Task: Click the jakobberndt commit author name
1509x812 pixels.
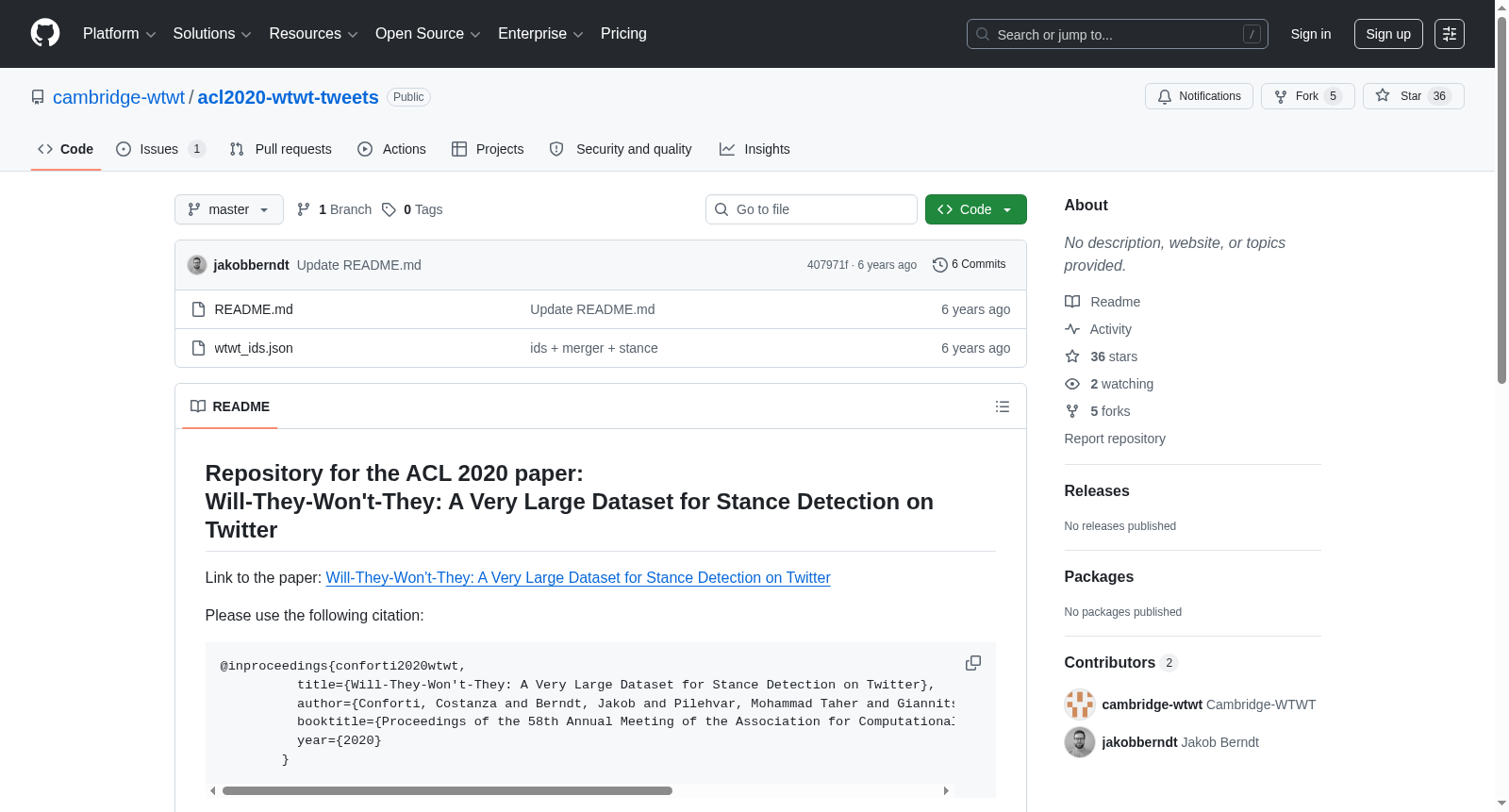Action: click(251, 265)
